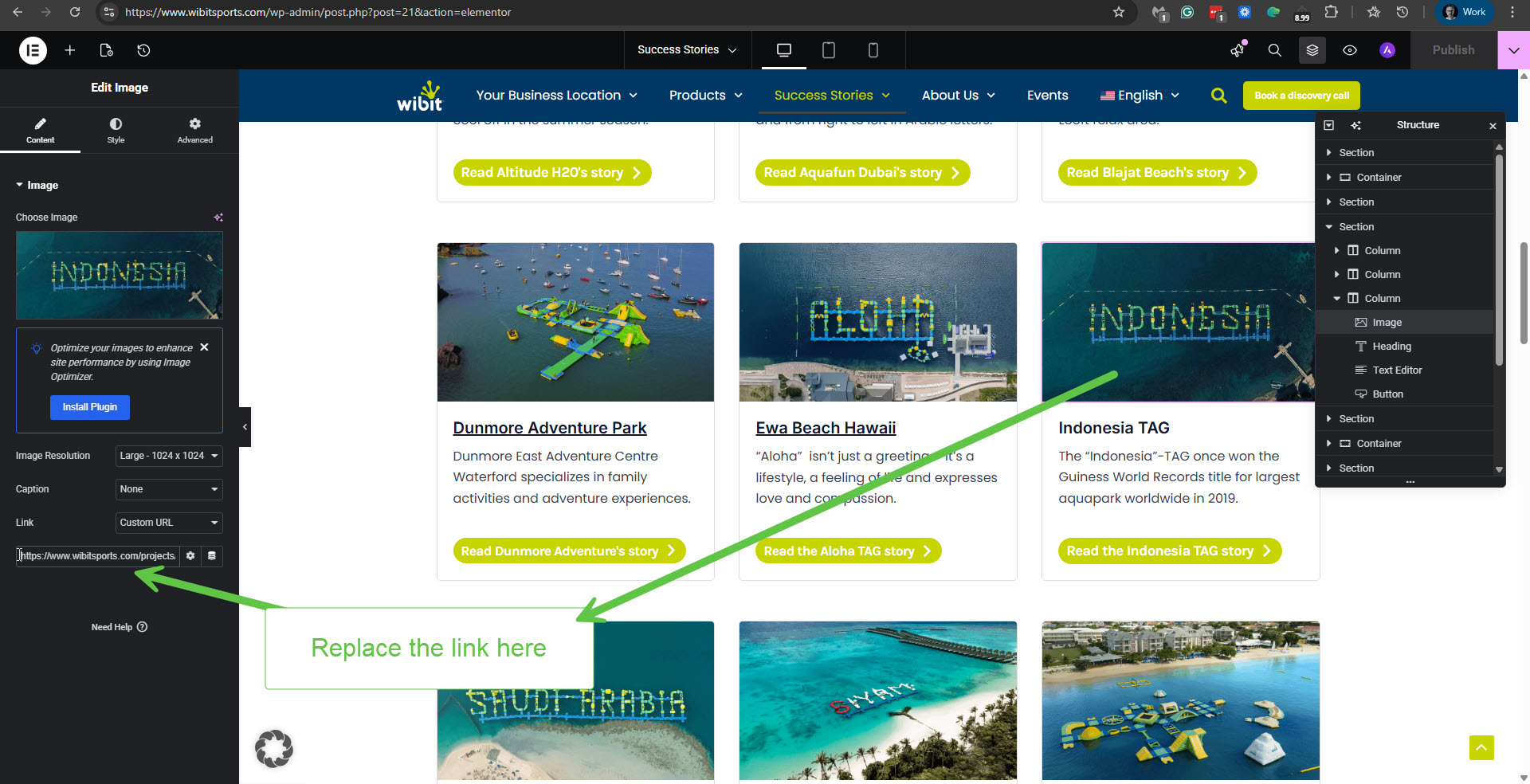The width and height of the screenshot is (1530, 784).
Task: Open the Elementor main menu logo
Action: coord(33,50)
